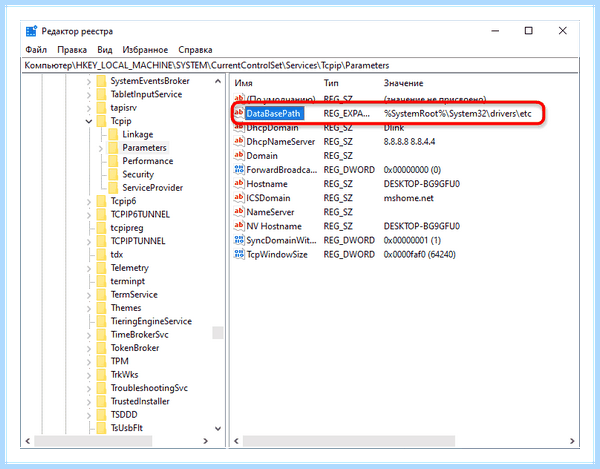Screen dimensions: 600x469
Task: Click the 0x0000faf0 (64240) value
Action: [419, 255]
